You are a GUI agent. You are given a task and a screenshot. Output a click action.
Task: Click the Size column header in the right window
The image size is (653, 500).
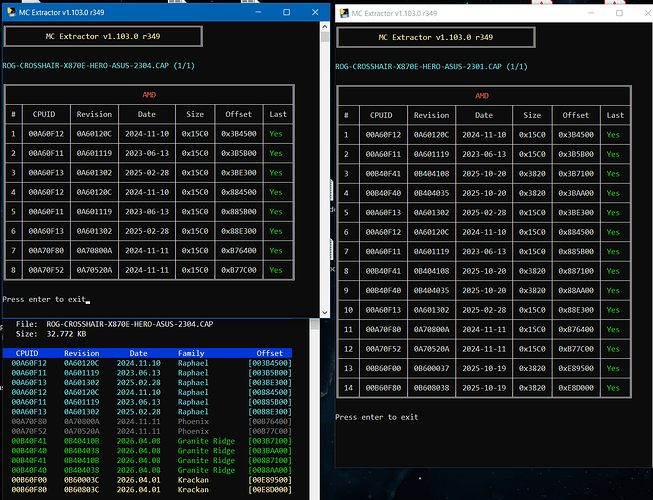(532, 115)
